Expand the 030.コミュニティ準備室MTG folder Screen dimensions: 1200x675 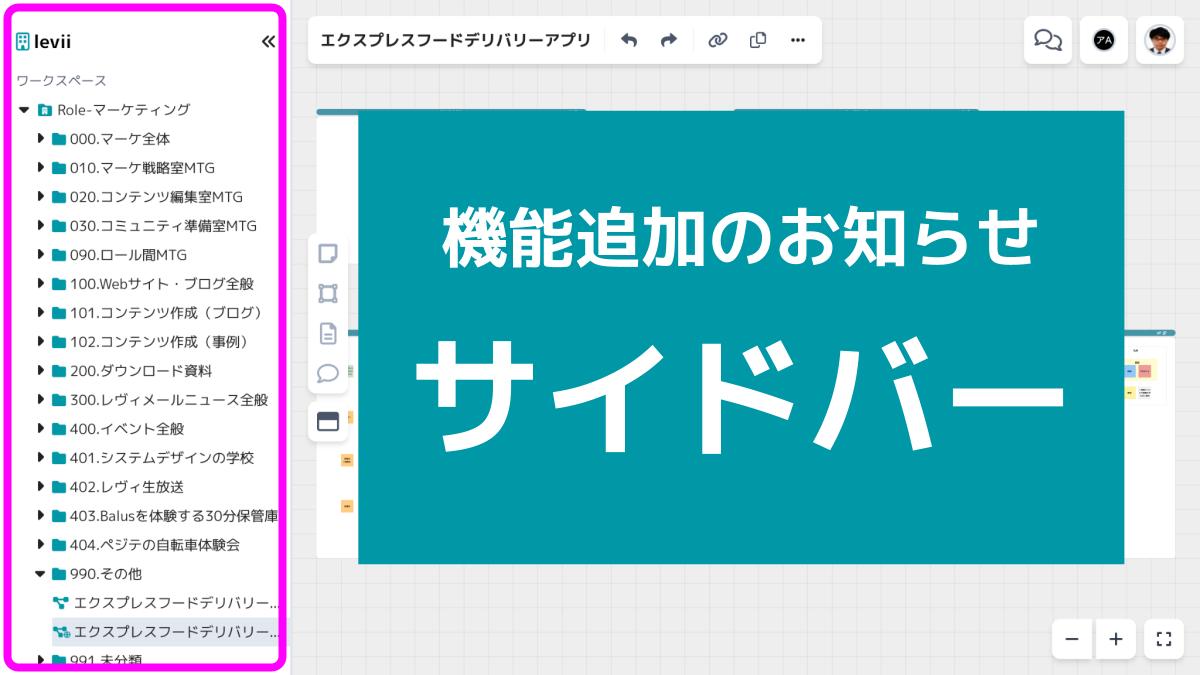click(x=41, y=225)
